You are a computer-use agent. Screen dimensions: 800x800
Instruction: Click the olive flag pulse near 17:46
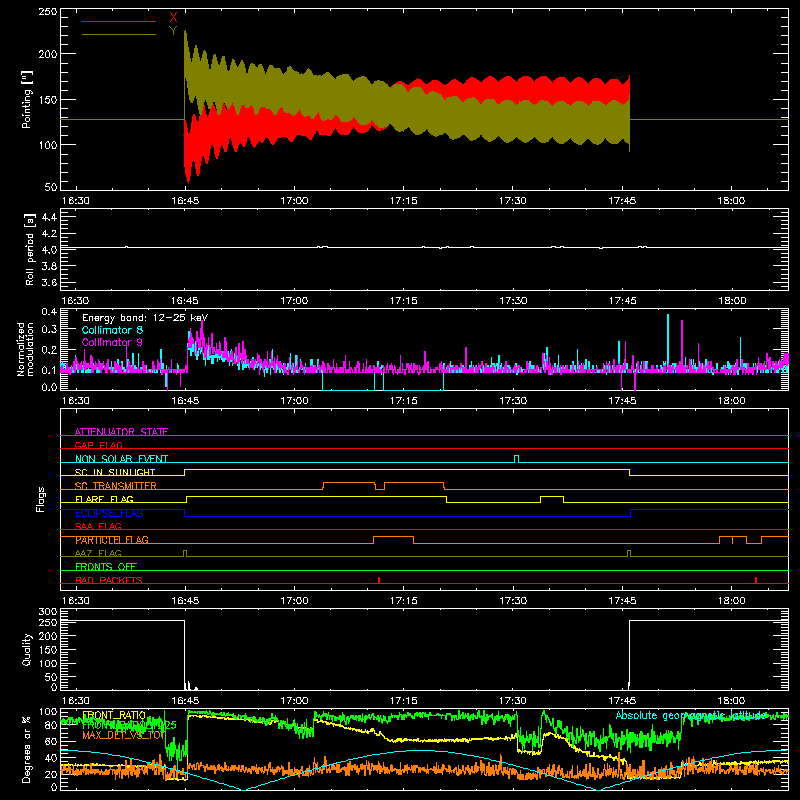tap(629, 553)
